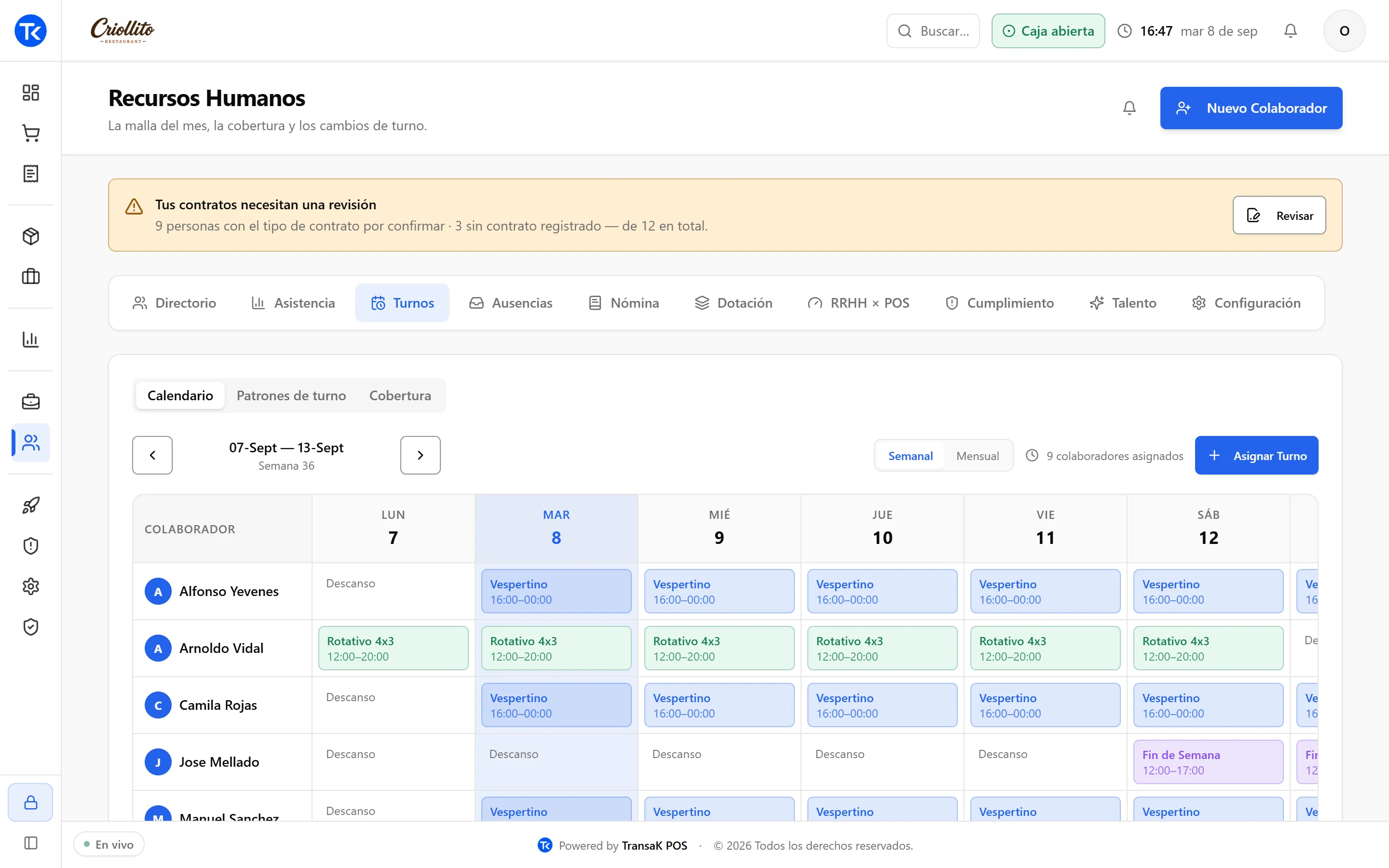
Task: Select the Cobertura subtab
Action: [400, 395]
